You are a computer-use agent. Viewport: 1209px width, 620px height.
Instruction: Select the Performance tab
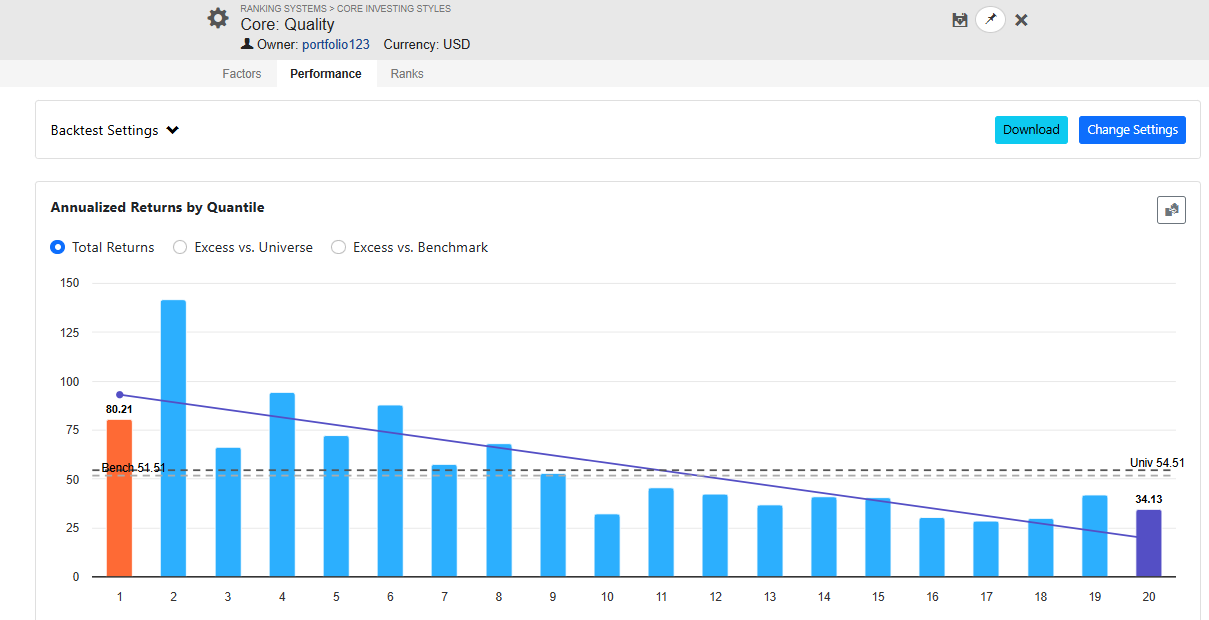[326, 74]
